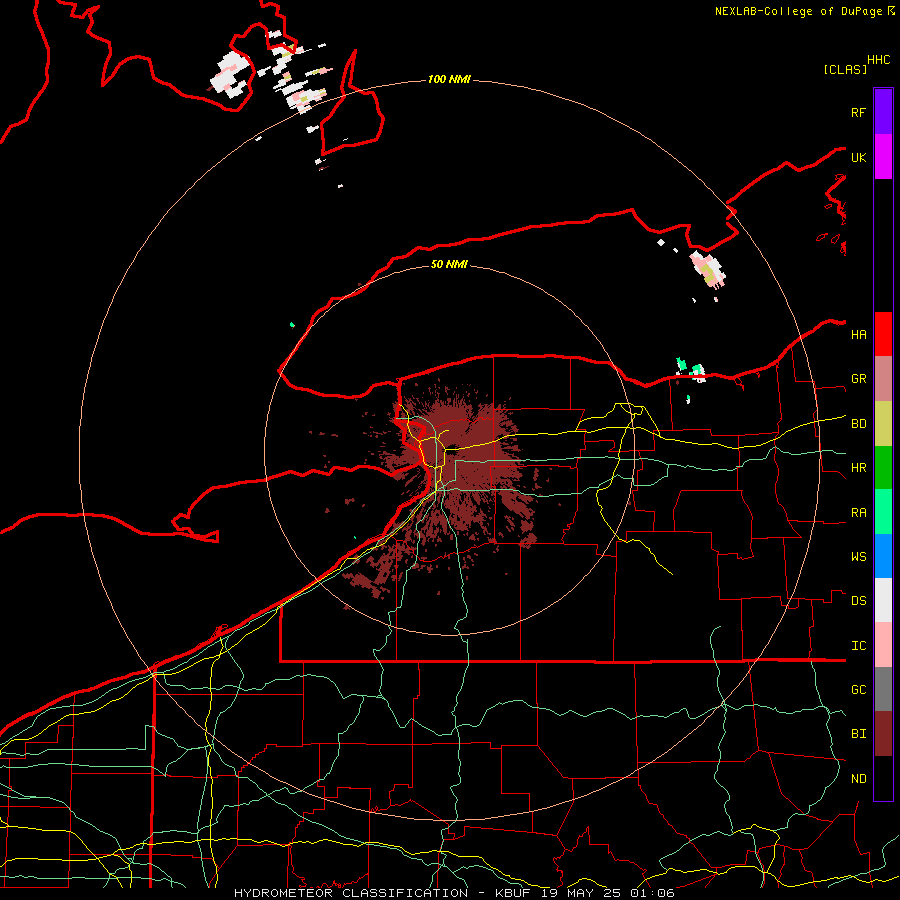Pick the dark green HR legend swatch
The width and height of the screenshot is (900, 900).
click(x=883, y=468)
